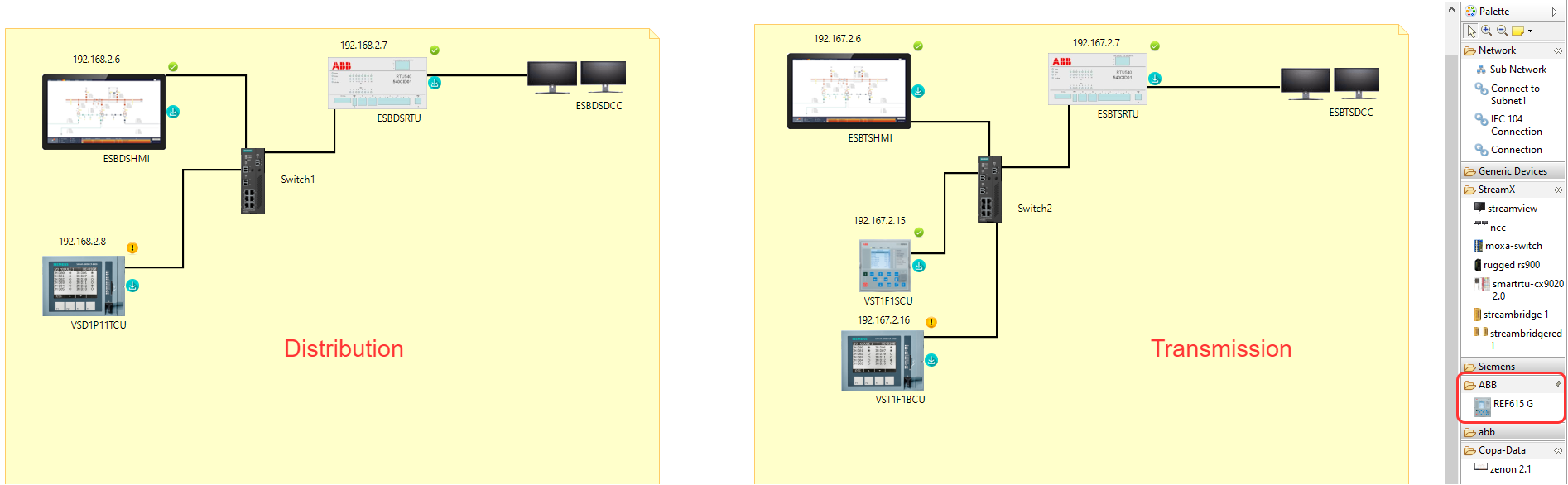Click download badge beside ESBDSRTU
This screenshot has width=1568, height=485.
(x=435, y=83)
